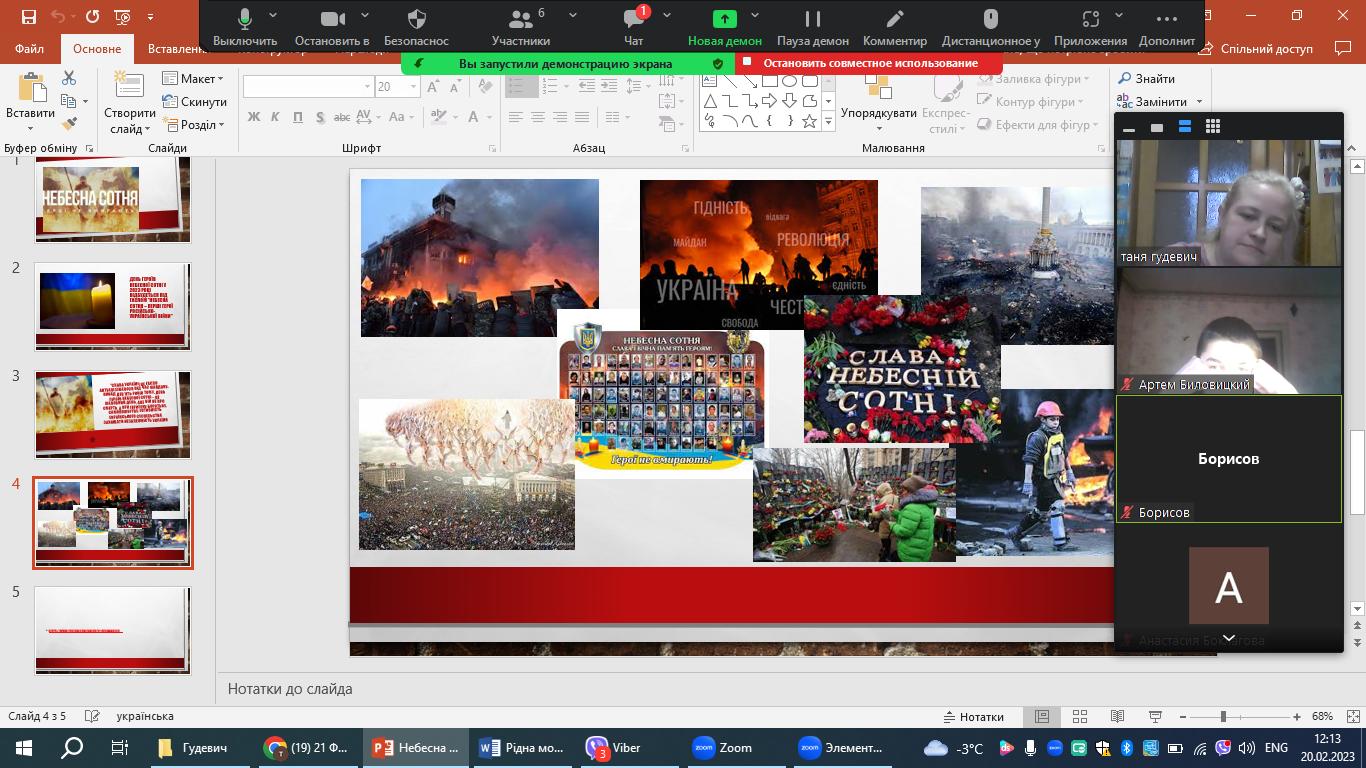1366x768 pixels.
Task: Open Word document Рідна мо… in taskbar
Action: click(x=522, y=747)
